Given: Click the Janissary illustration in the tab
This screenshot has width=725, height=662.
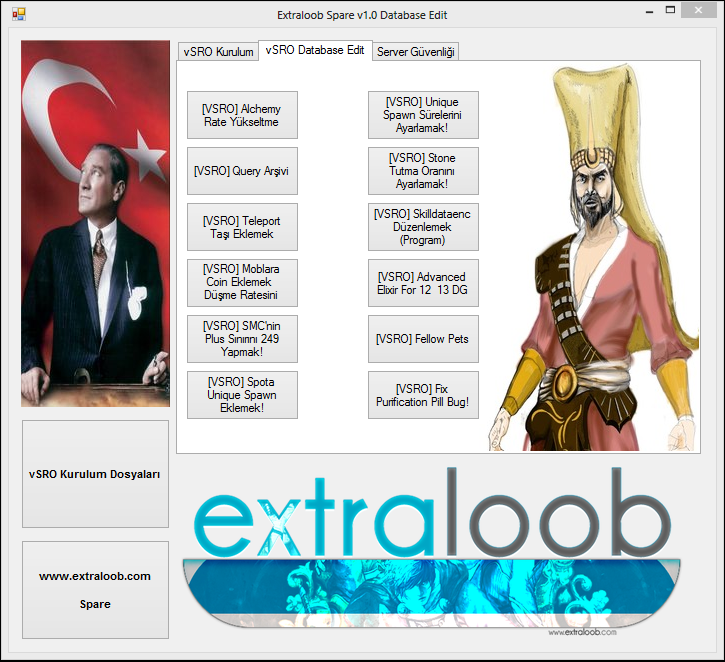Looking at the screenshot, I should (x=594, y=257).
